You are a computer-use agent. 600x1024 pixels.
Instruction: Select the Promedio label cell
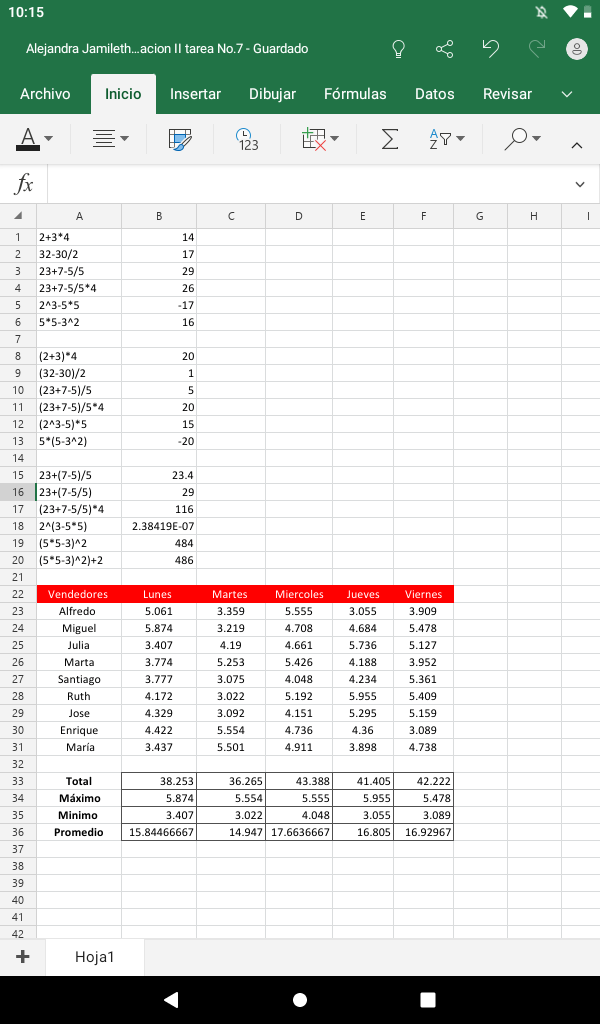tap(79, 832)
